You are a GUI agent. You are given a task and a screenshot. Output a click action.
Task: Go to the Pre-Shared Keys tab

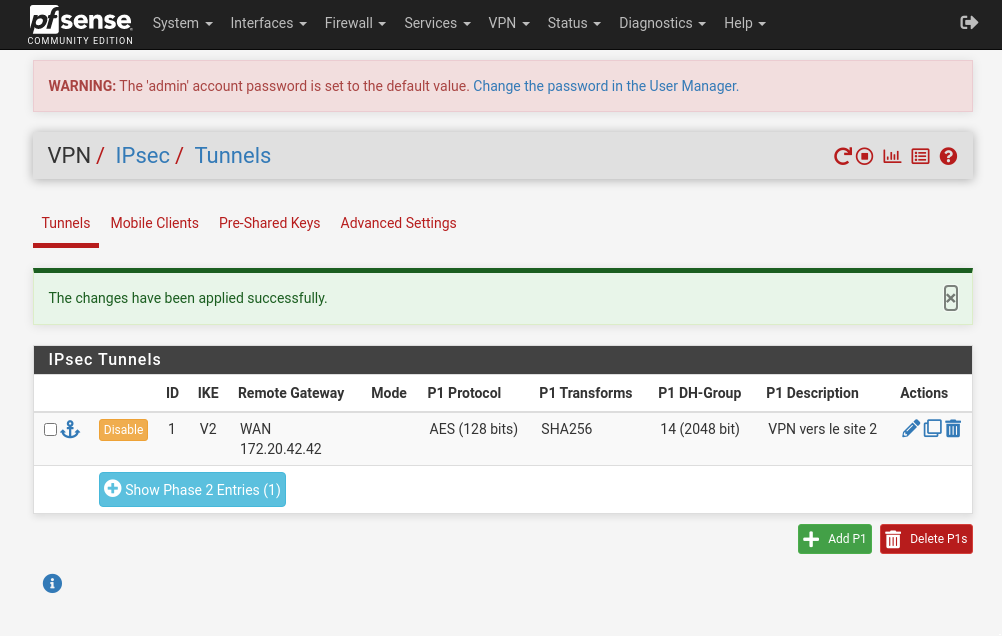[269, 223]
